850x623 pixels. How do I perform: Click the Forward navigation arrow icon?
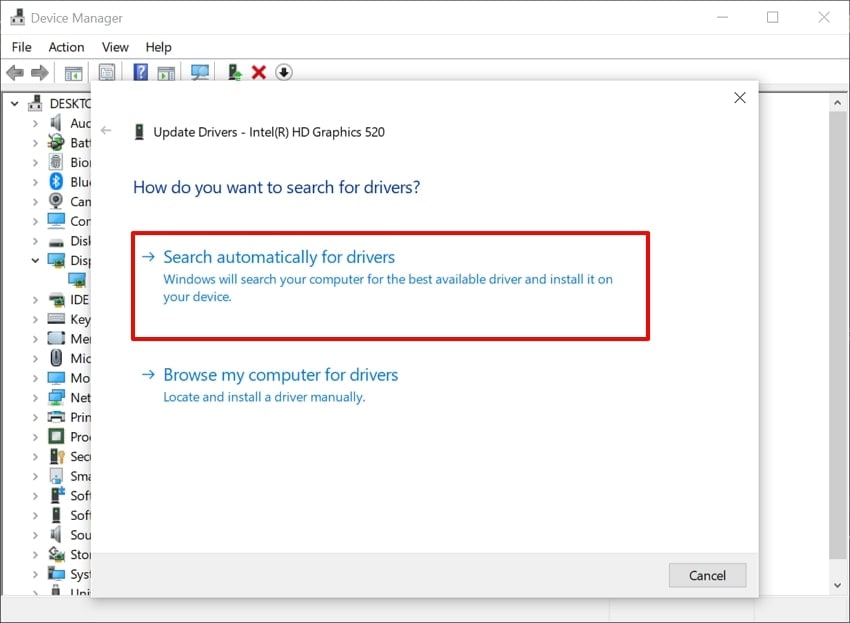coord(38,72)
